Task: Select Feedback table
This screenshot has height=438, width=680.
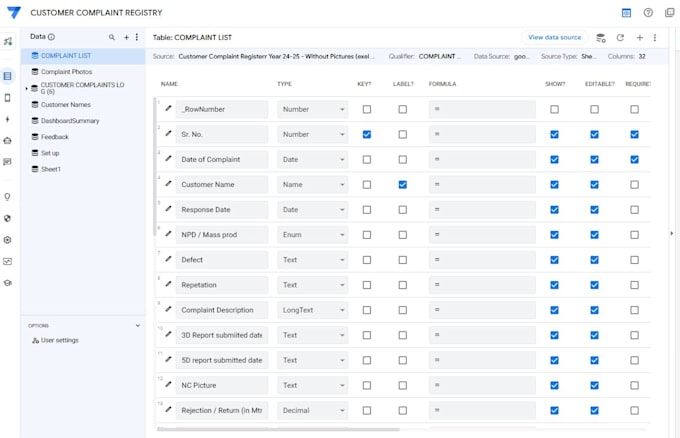Action: pyautogui.click(x=83, y=137)
